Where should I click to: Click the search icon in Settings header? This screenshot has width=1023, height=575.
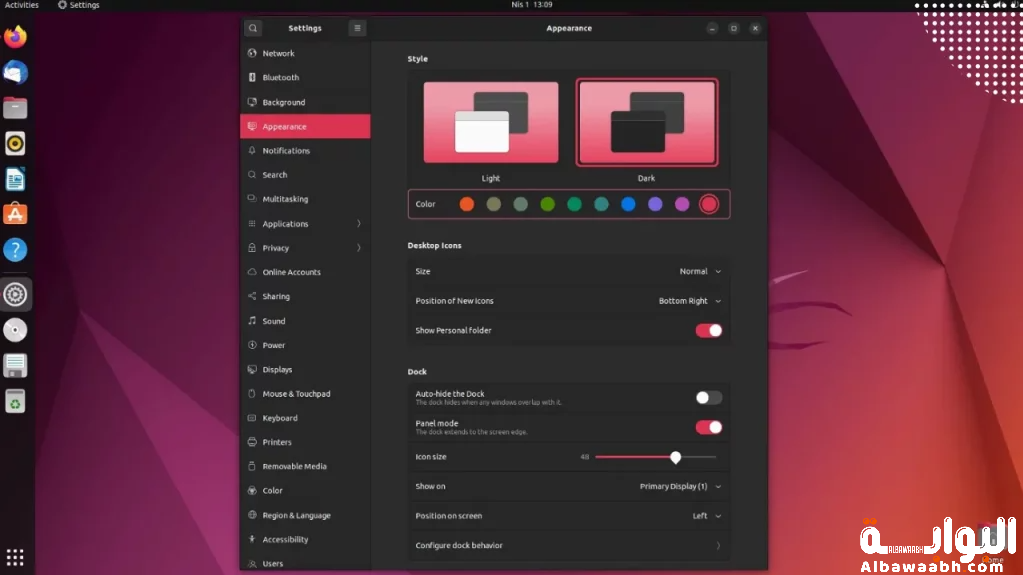click(253, 28)
